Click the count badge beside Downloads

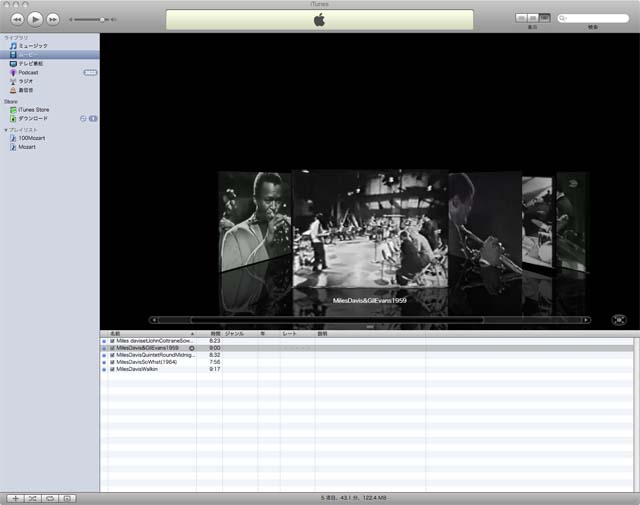pos(93,118)
